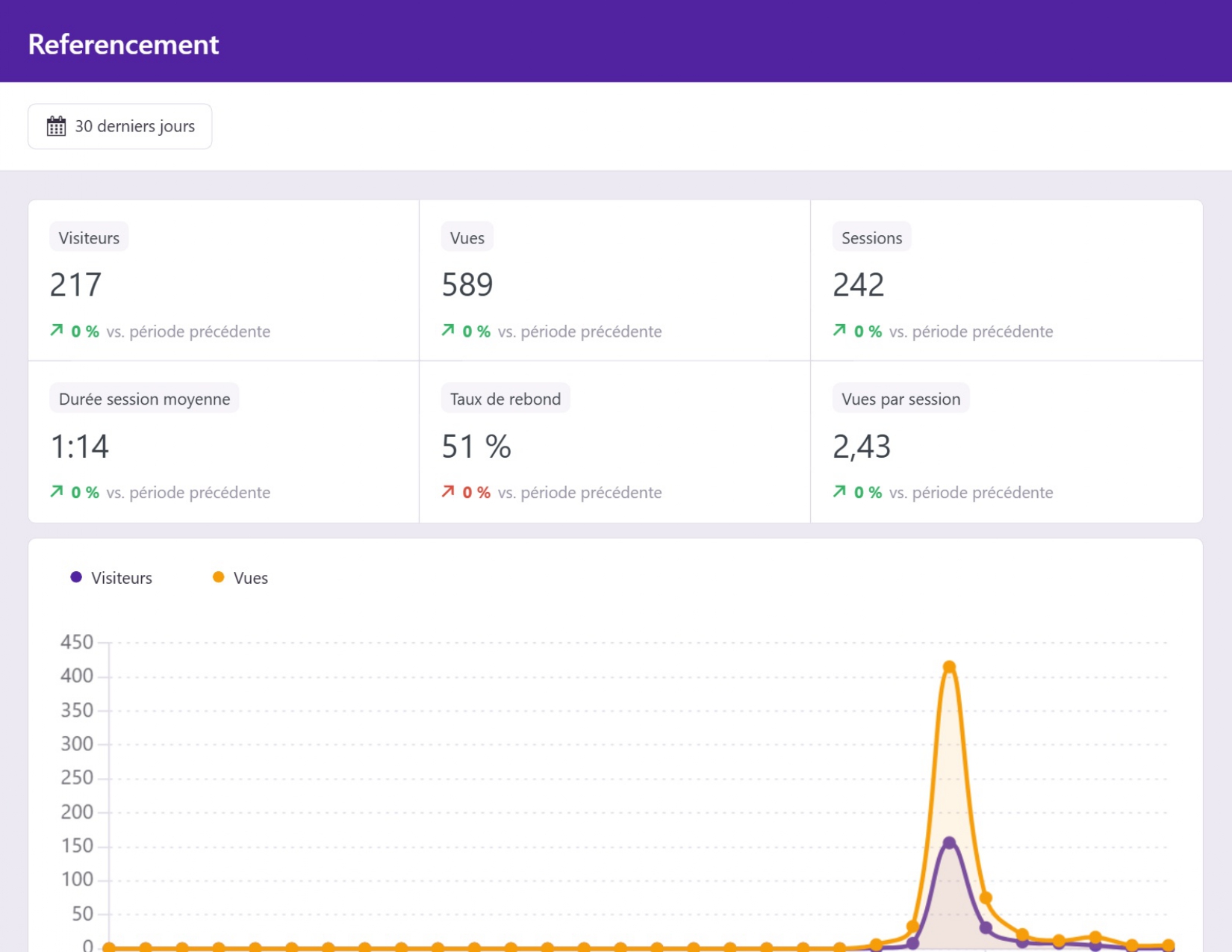Choose the Sessions metric card label
Viewport: 1232px width, 952px height.
point(871,237)
